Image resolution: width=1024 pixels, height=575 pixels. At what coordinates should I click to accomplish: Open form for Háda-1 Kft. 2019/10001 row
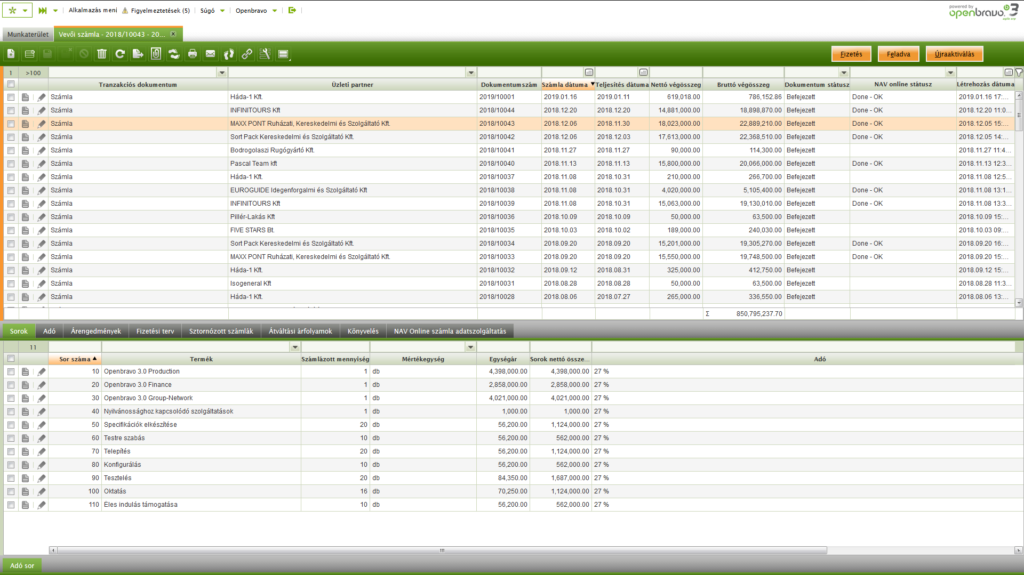point(25,97)
